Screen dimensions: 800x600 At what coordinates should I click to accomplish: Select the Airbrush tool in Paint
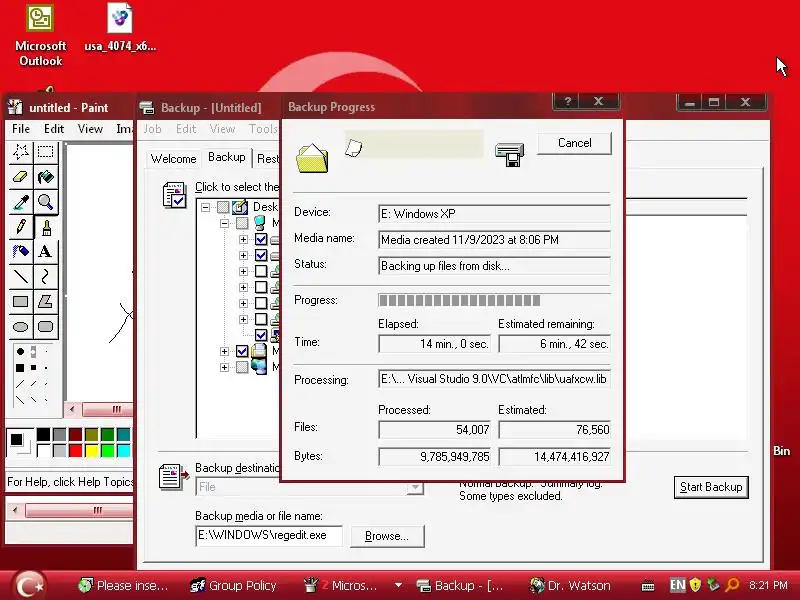click(21, 252)
